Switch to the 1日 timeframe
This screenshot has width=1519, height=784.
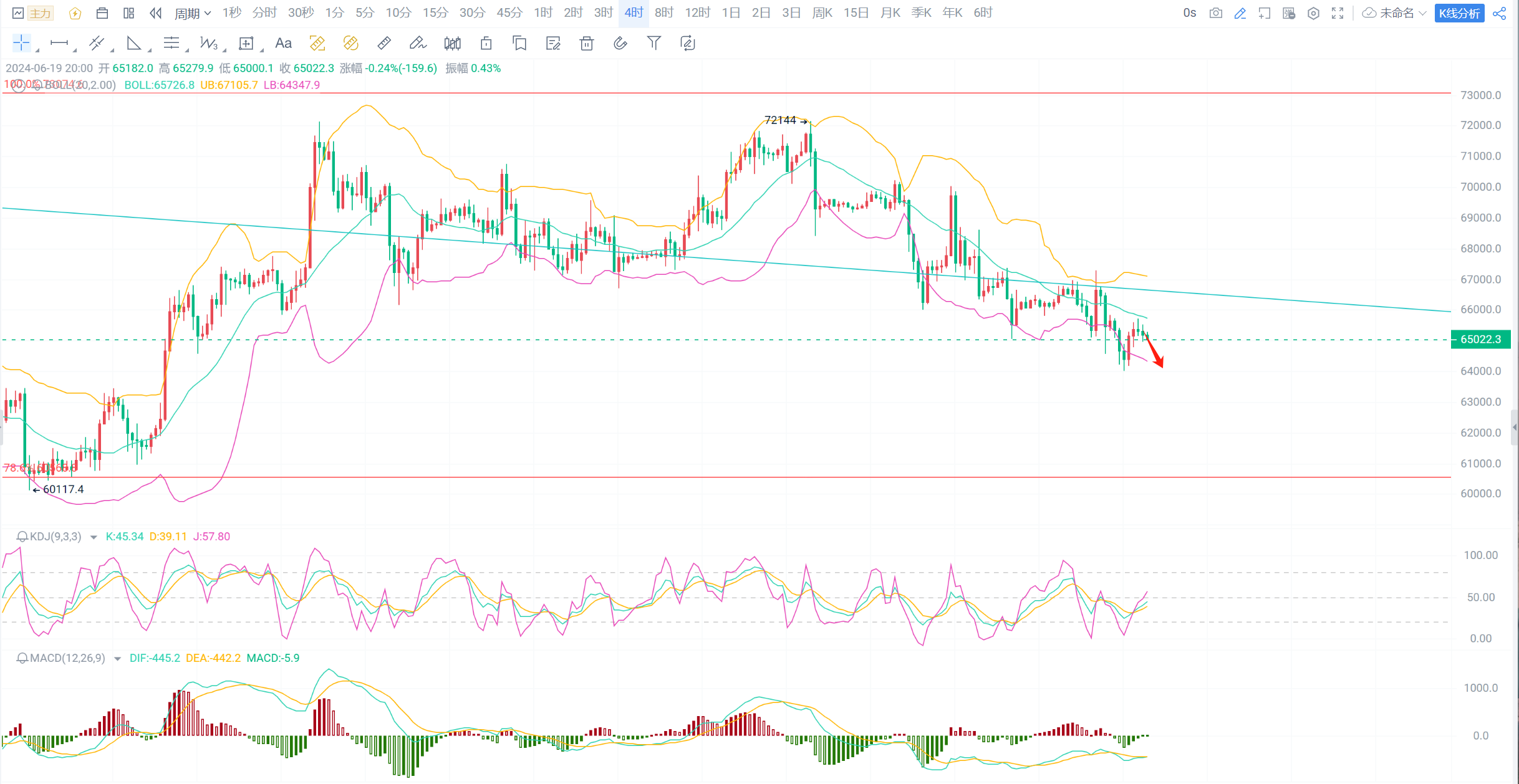731,13
